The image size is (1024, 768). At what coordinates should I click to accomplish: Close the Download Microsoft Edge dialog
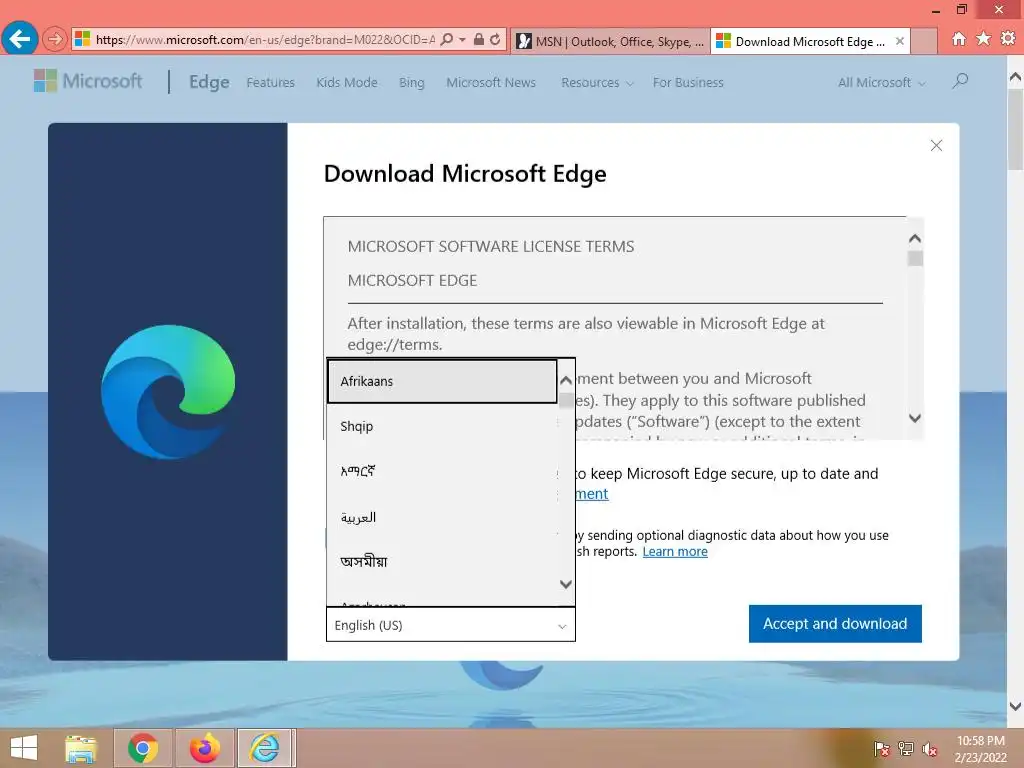pos(936,146)
